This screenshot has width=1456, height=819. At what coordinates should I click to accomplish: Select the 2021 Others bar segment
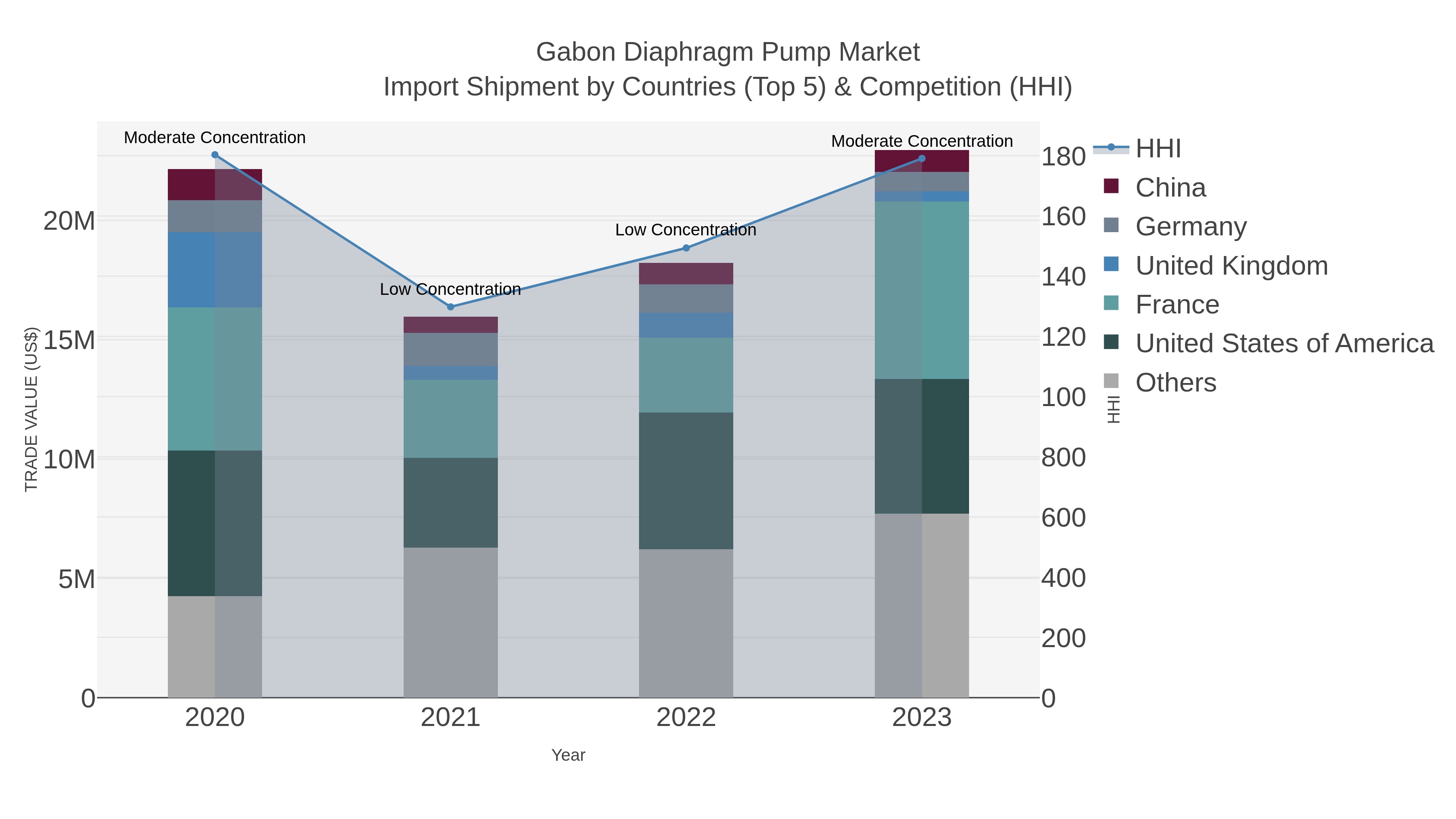tap(451, 622)
